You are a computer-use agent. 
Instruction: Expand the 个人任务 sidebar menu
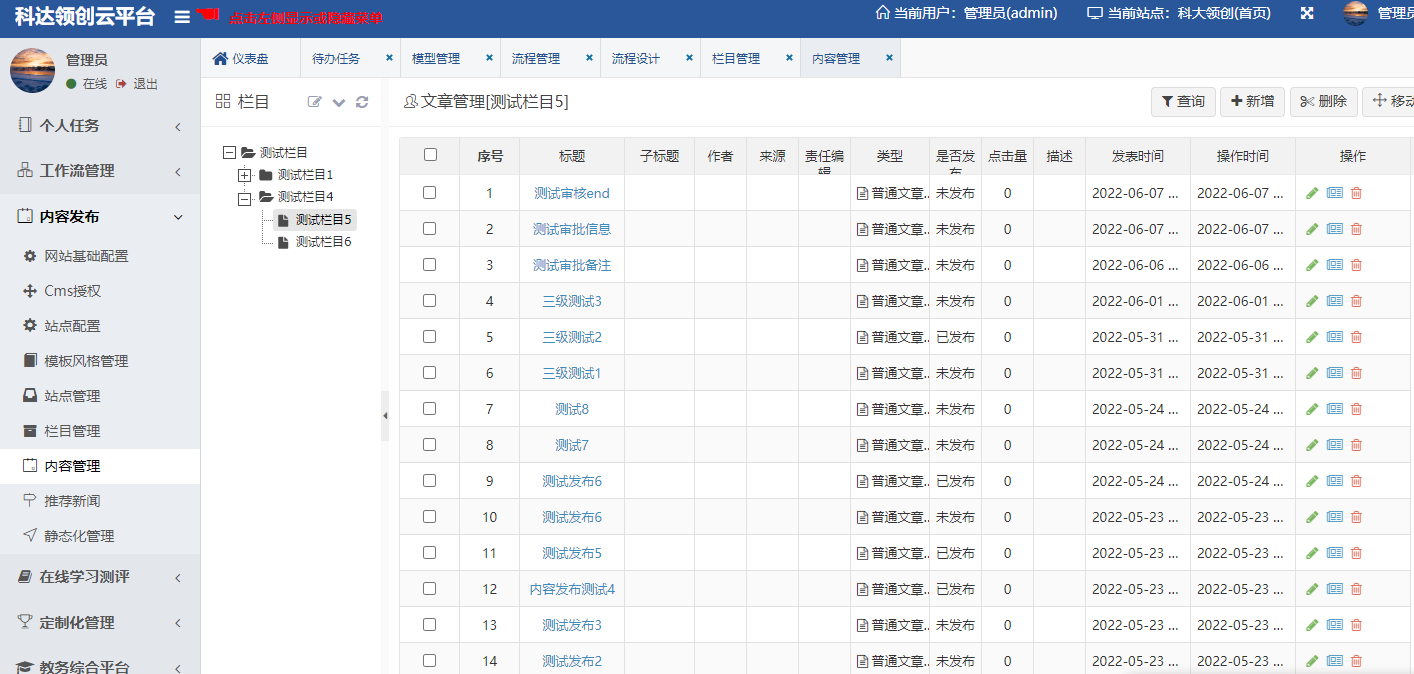coord(100,126)
